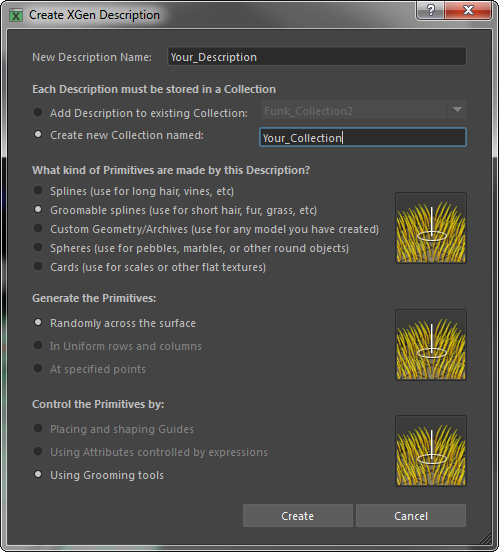The height and width of the screenshot is (552, 499).
Task: Click the Control the Primitives preview thumbnail
Action: 431,451
